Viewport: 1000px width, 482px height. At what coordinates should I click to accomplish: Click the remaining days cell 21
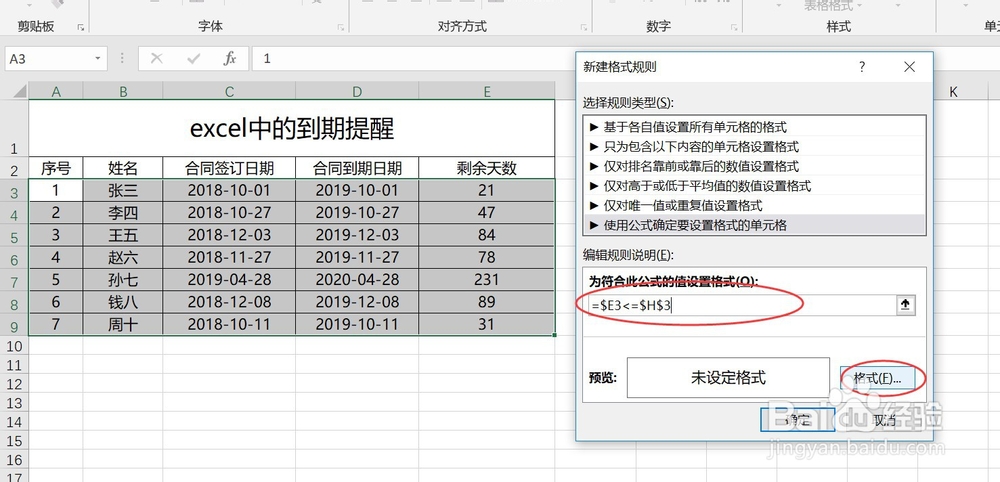pos(487,191)
